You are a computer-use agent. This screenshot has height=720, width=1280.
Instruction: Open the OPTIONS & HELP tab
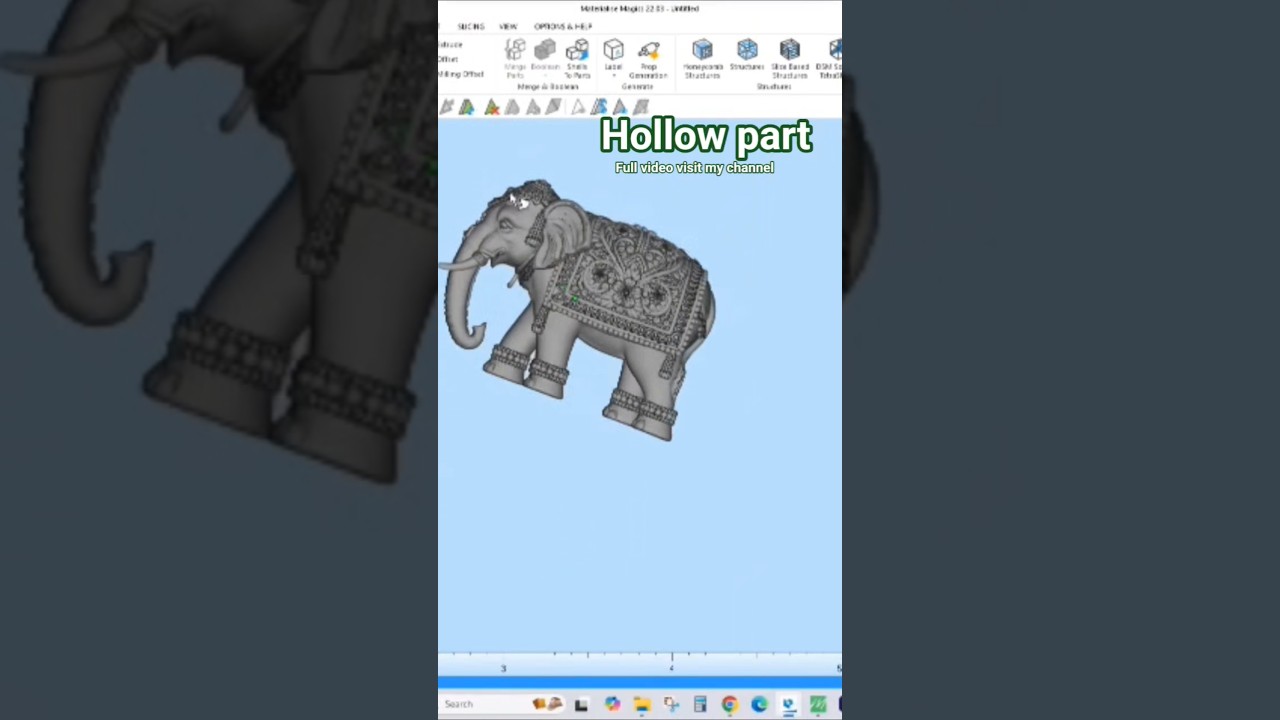coord(563,26)
